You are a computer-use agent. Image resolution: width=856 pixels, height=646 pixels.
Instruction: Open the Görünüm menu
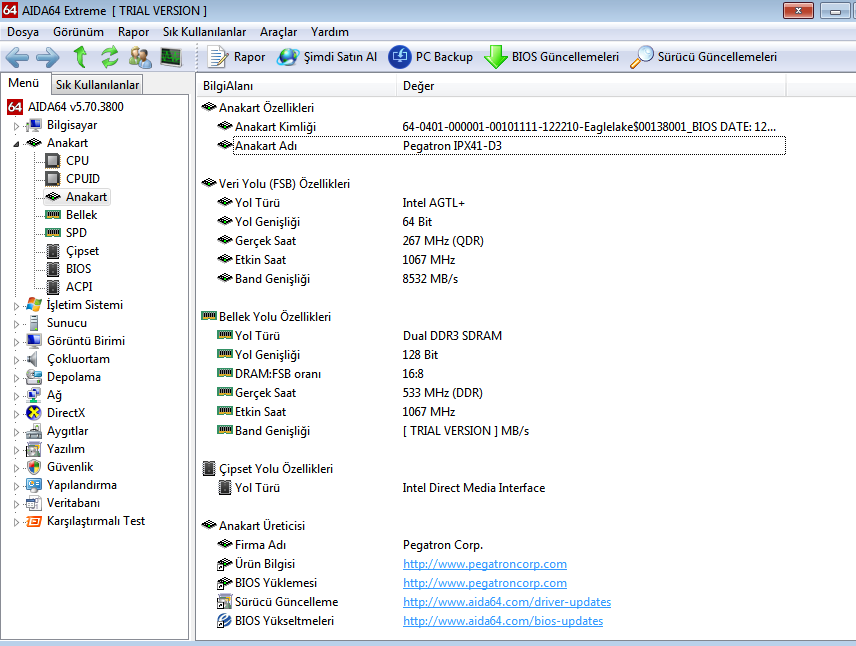[x=79, y=32]
